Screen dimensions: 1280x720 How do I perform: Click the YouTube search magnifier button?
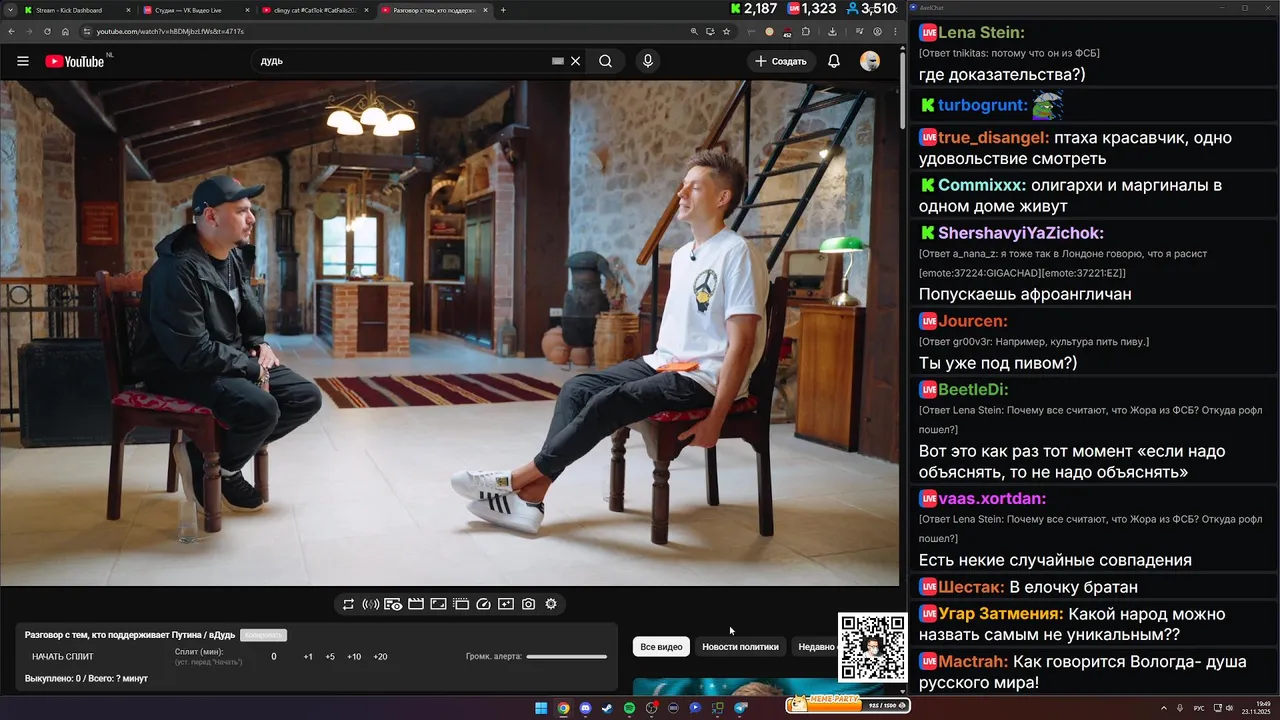pyautogui.click(x=605, y=61)
